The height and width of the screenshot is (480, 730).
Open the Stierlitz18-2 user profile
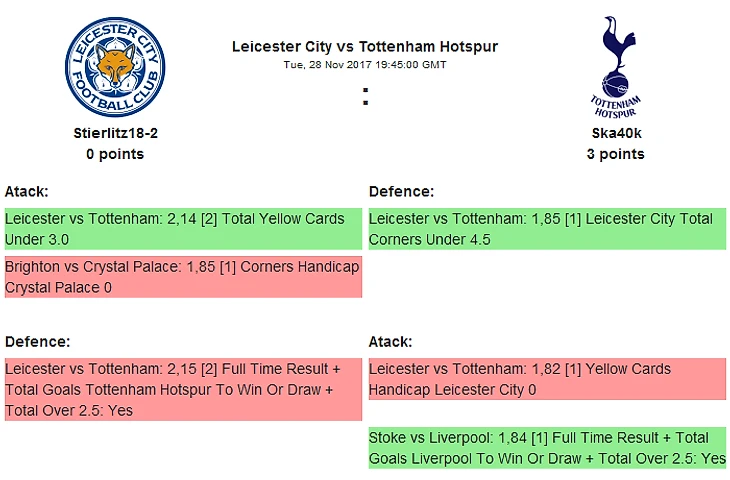coord(115,133)
